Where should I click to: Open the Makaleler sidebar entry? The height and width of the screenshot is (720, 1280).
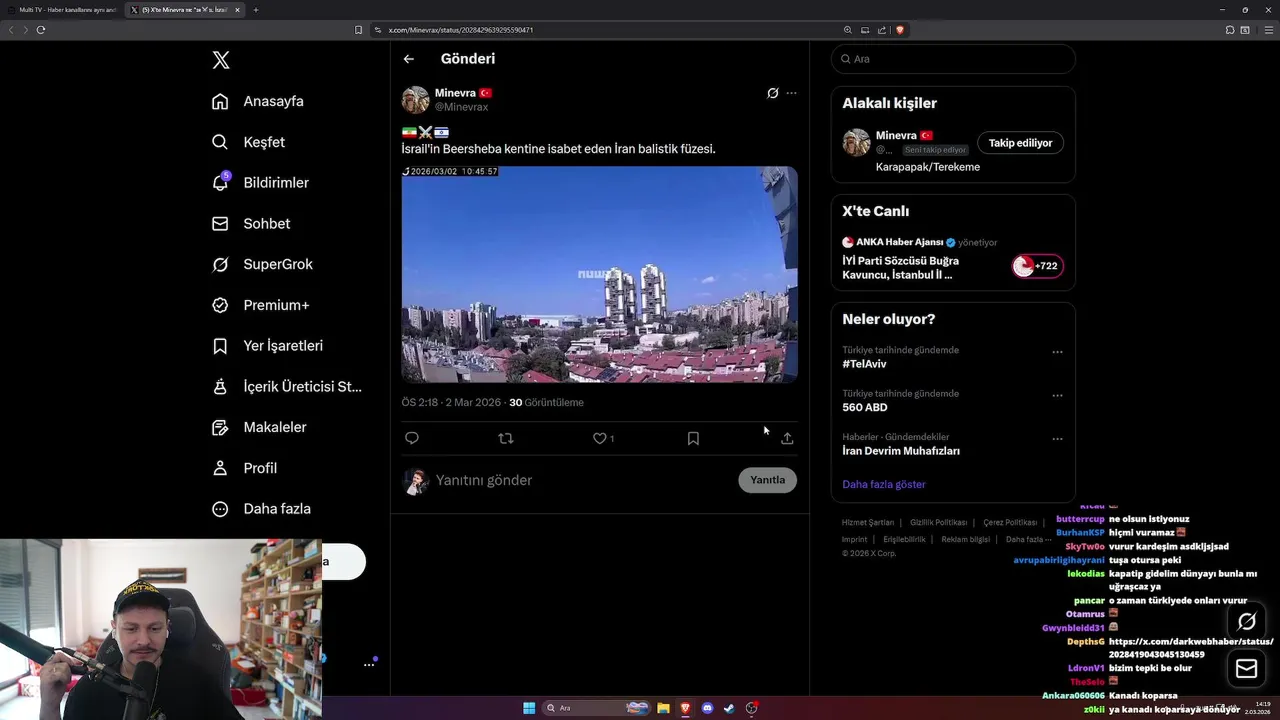260,427
